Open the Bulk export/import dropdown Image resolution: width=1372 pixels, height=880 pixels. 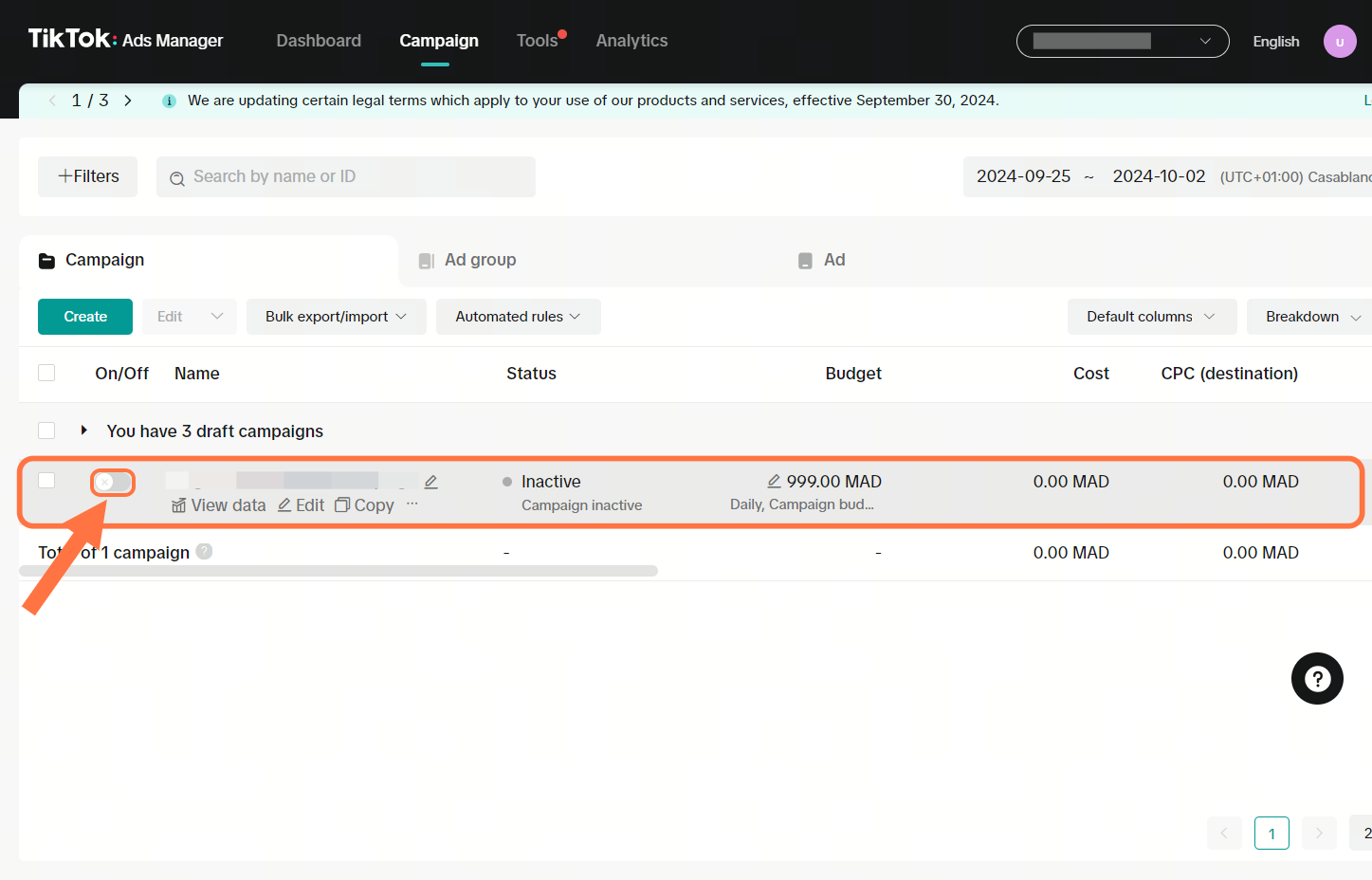[336, 317]
